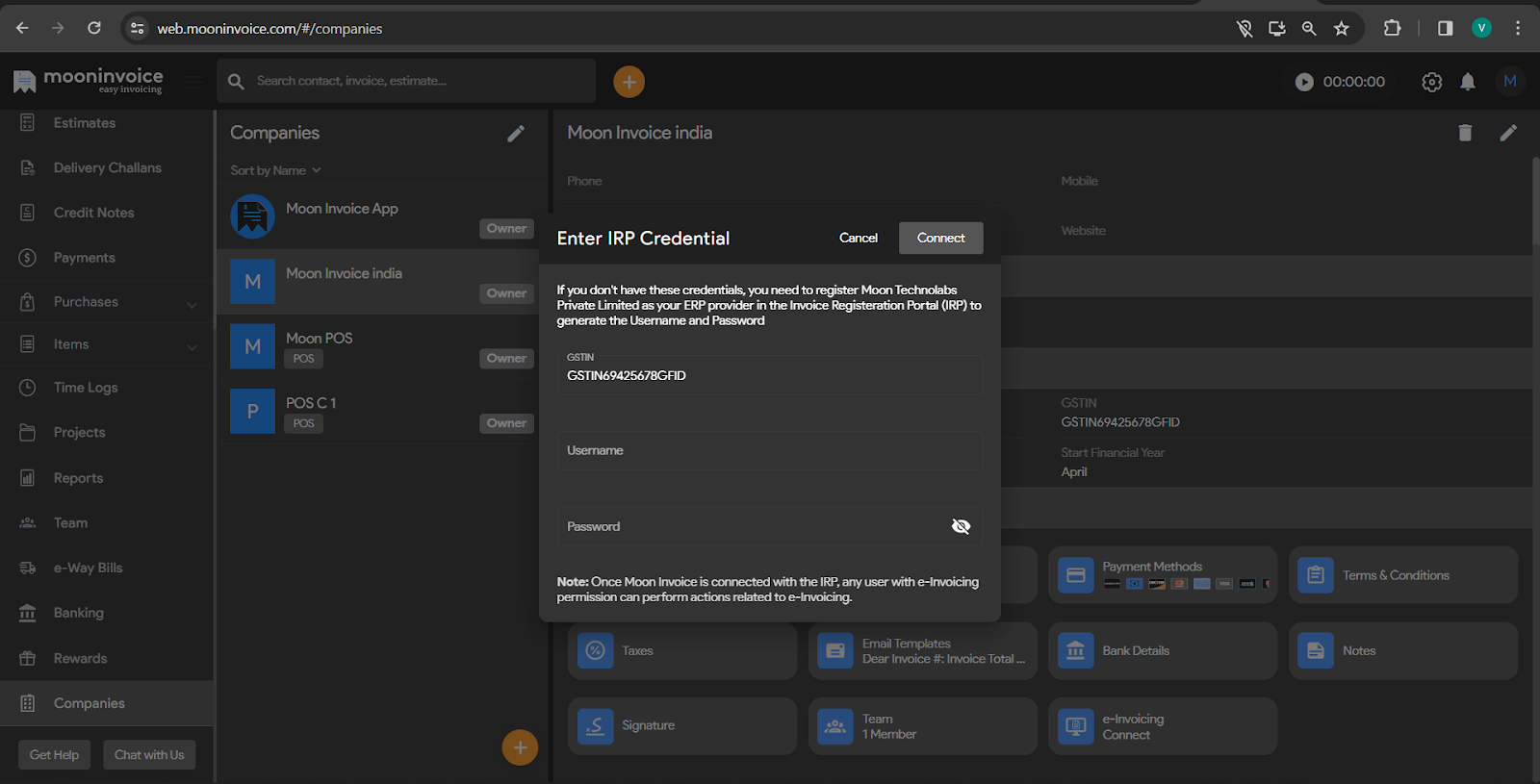Open the Notes tile
This screenshot has height=784, width=1540.
tap(1403, 651)
